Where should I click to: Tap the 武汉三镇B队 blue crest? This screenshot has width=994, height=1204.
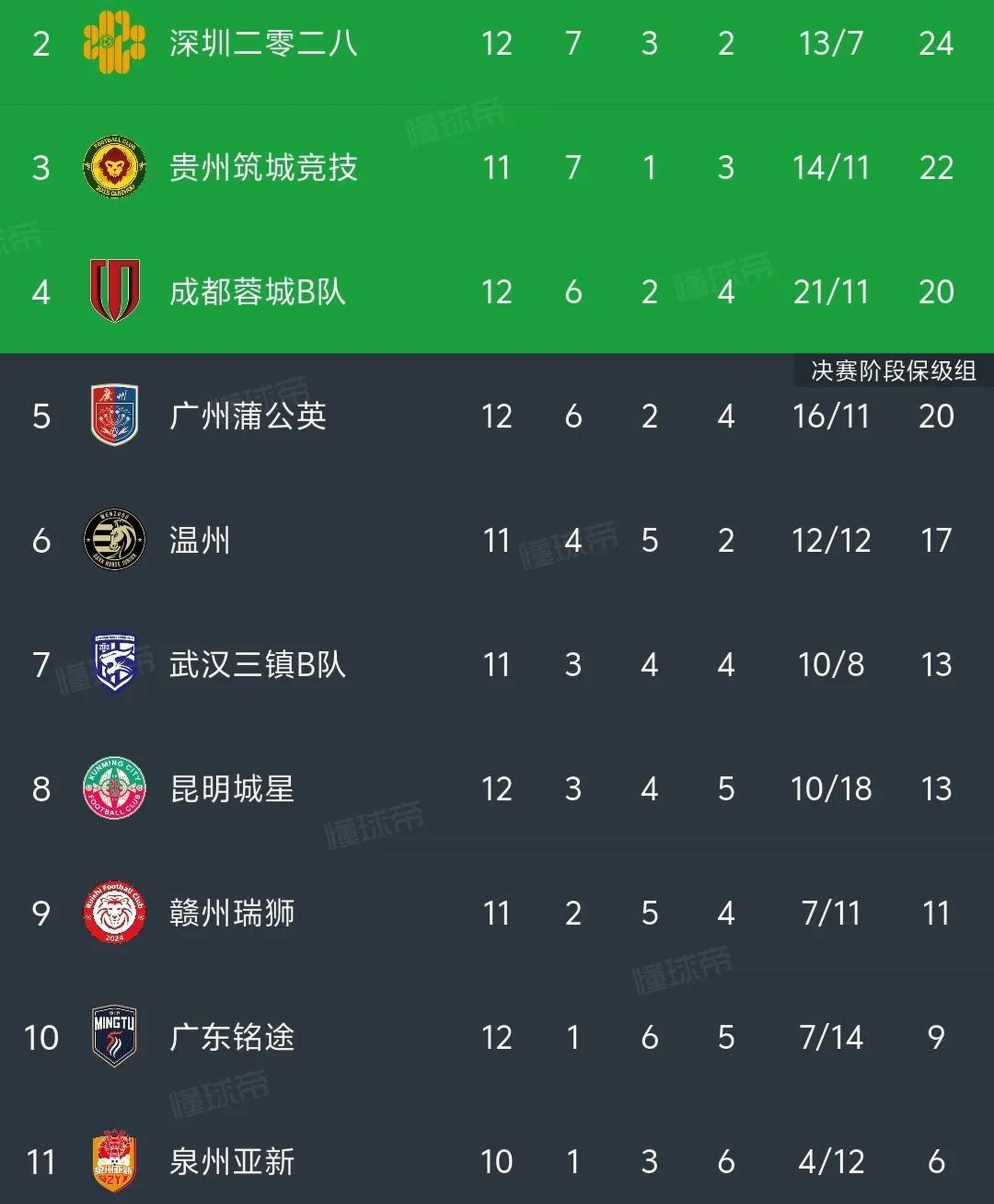coord(115,664)
